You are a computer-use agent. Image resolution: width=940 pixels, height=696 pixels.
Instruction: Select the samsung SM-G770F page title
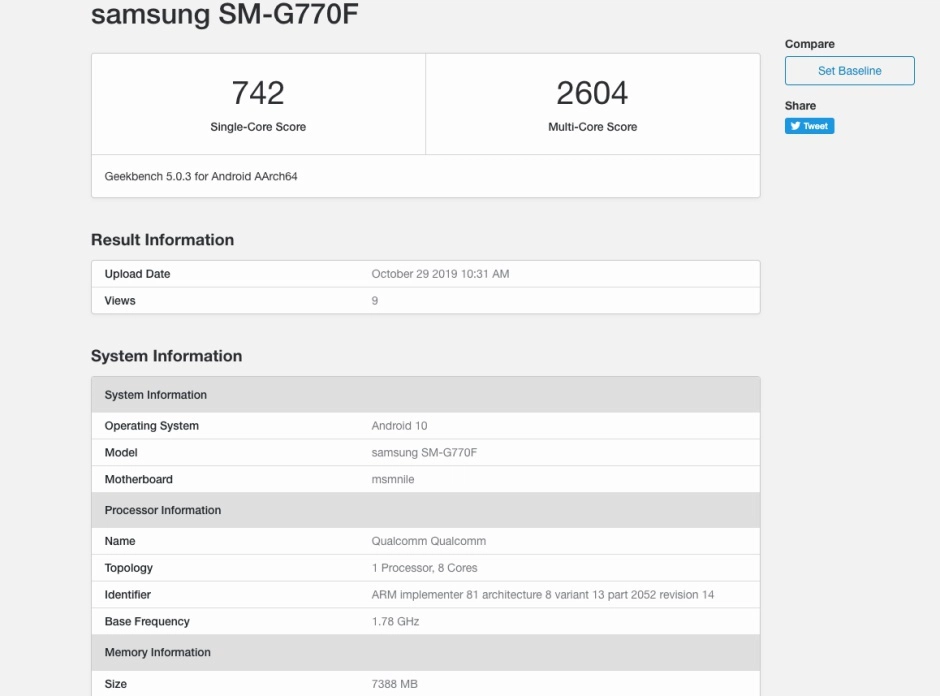(x=224, y=15)
